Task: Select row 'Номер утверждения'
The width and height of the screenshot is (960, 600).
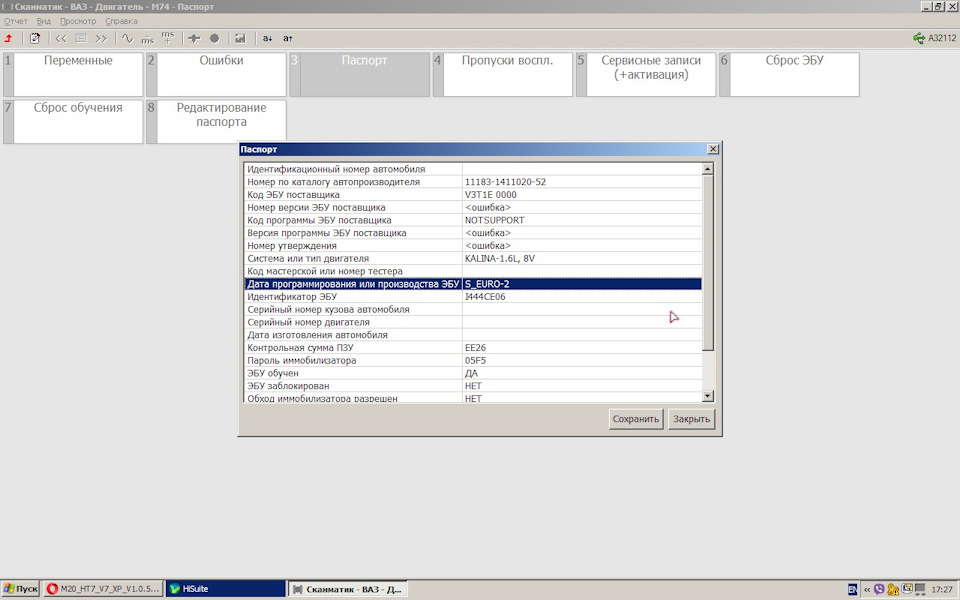Action: (473, 246)
